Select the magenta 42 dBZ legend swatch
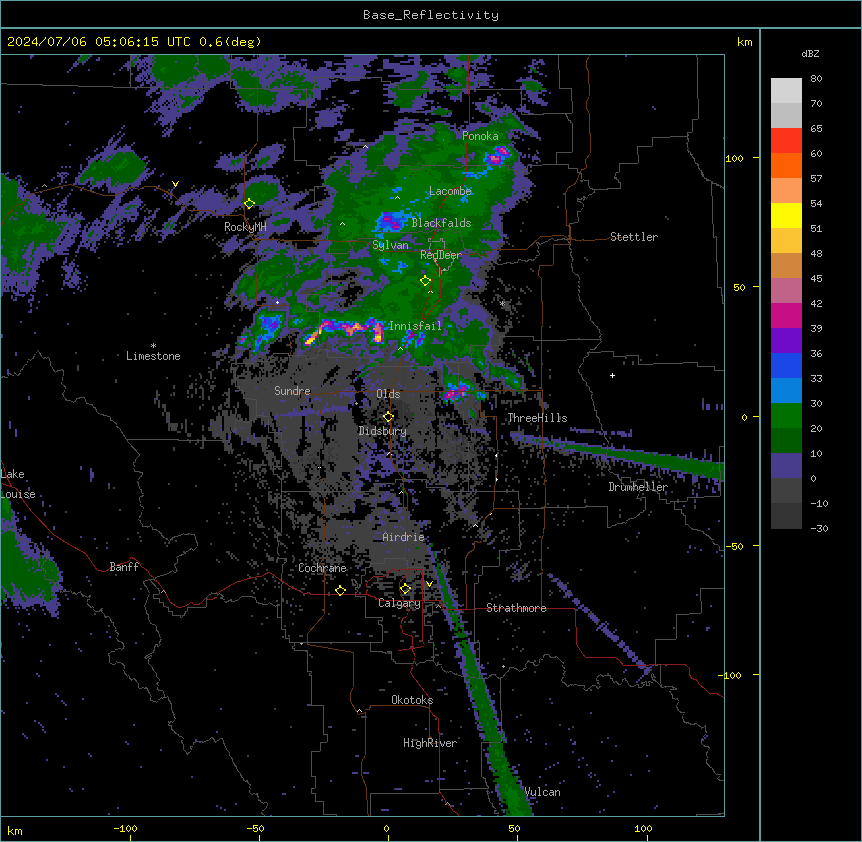The height and width of the screenshot is (842, 862). [x=786, y=315]
